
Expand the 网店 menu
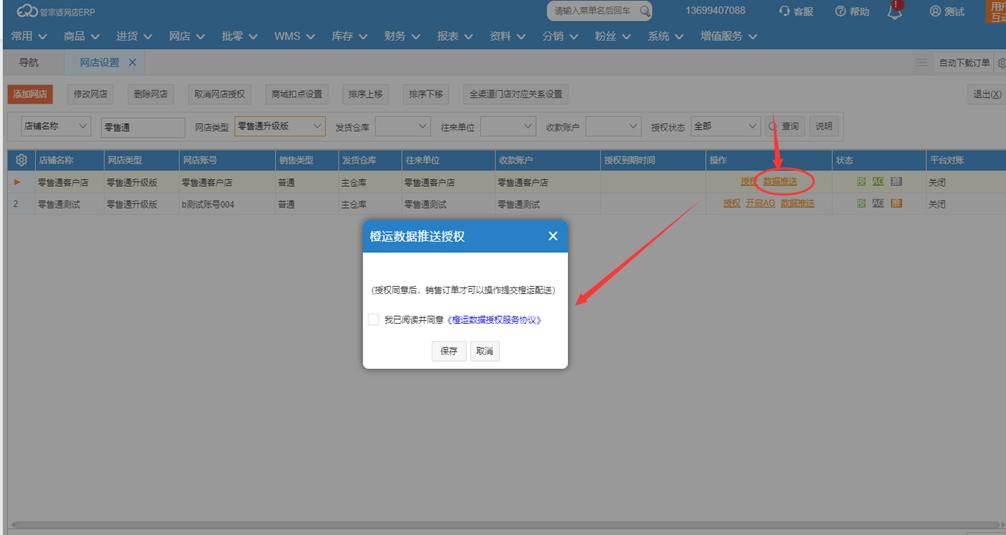187,36
